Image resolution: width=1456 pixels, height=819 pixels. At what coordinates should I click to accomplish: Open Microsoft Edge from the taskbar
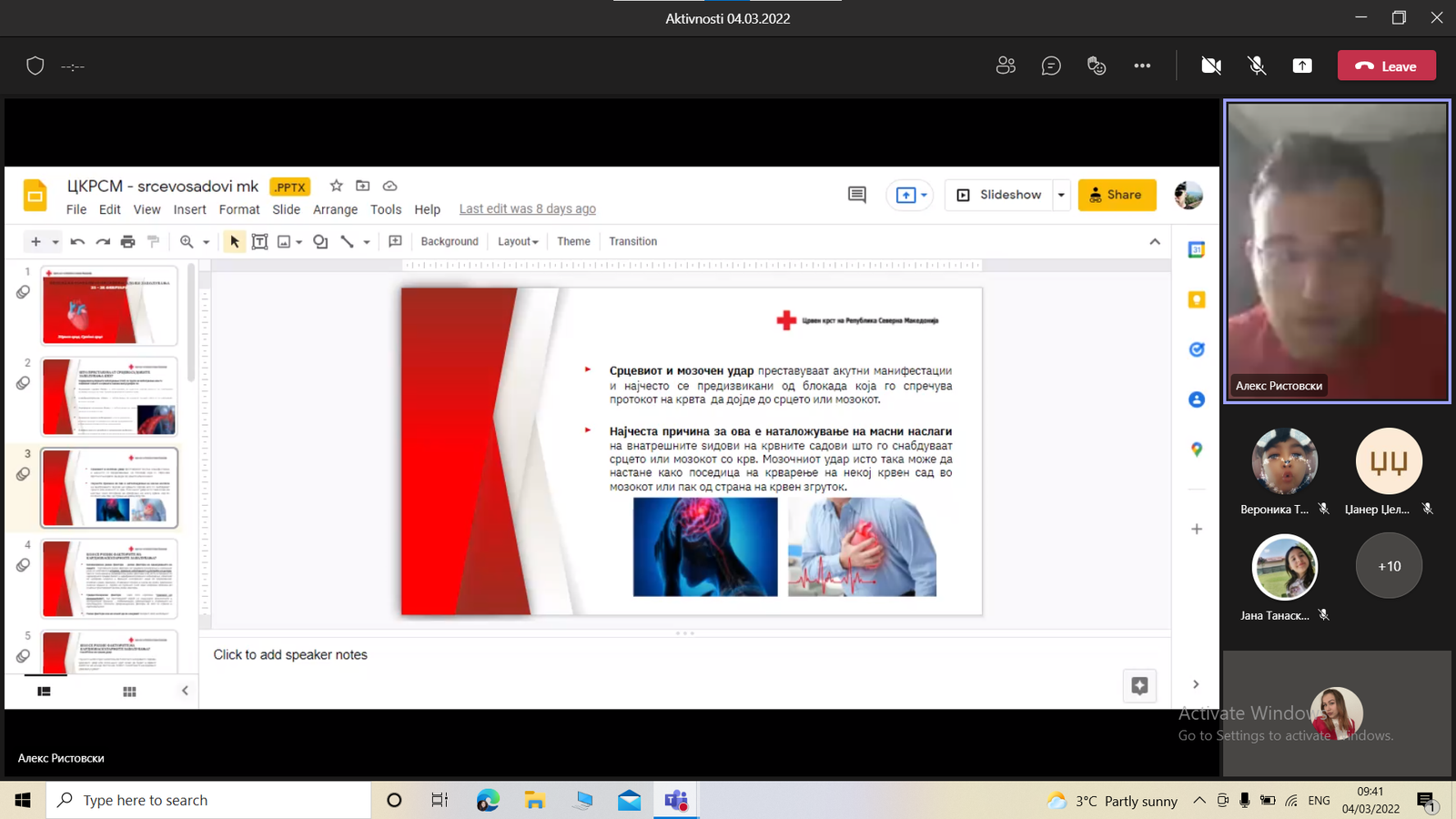click(488, 800)
